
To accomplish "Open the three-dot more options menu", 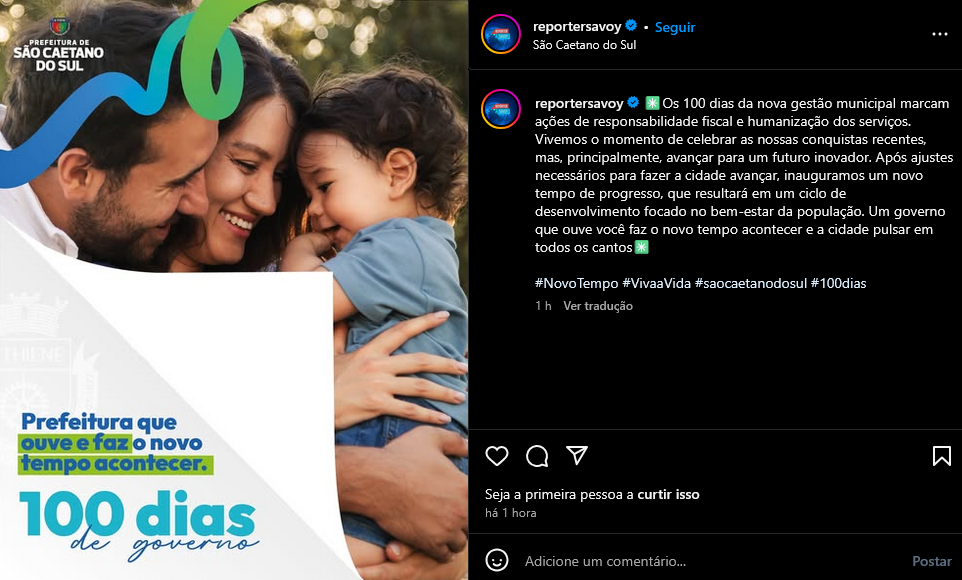I will tap(939, 34).
